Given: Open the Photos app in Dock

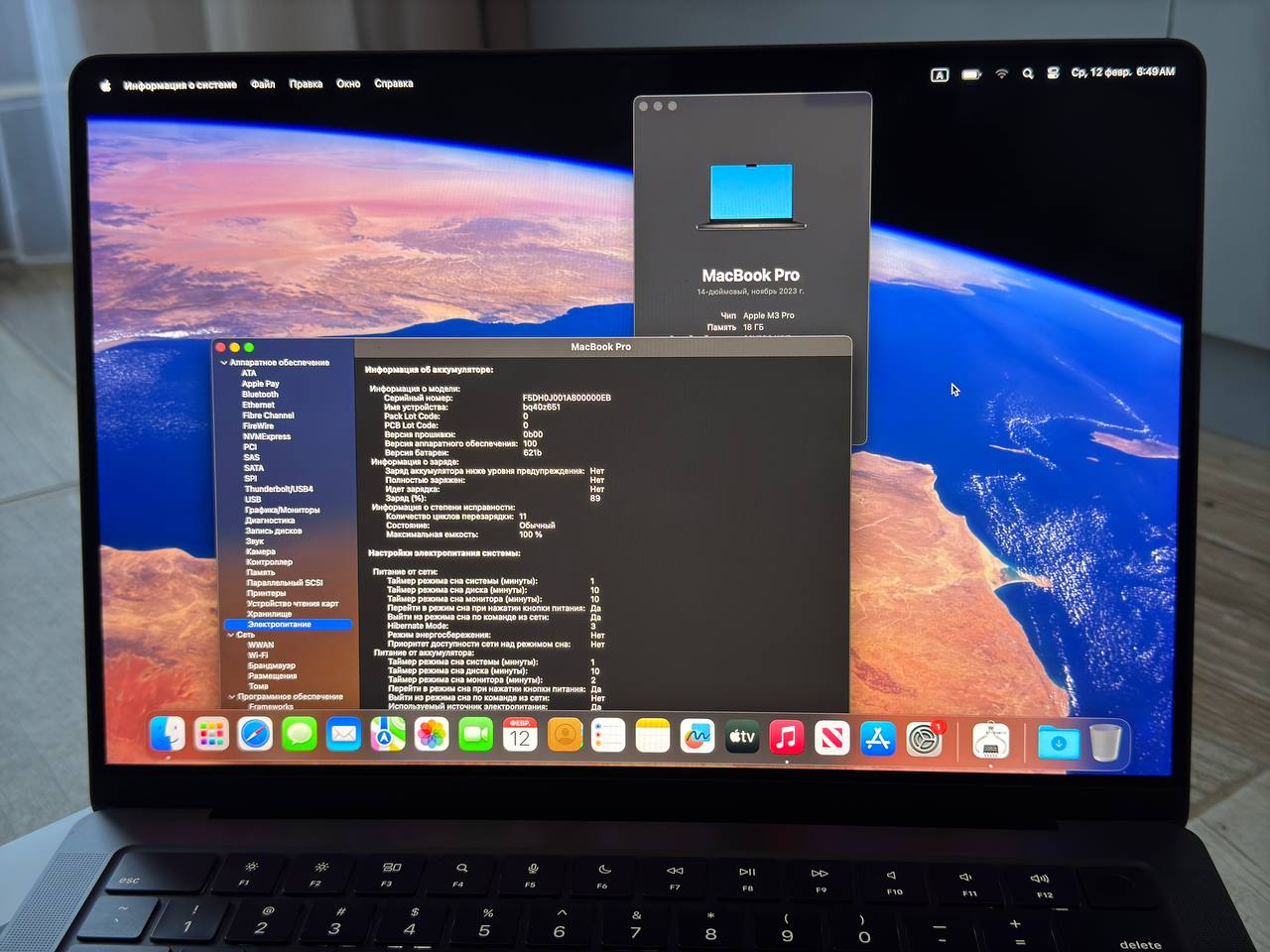Looking at the screenshot, I should [432, 735].
